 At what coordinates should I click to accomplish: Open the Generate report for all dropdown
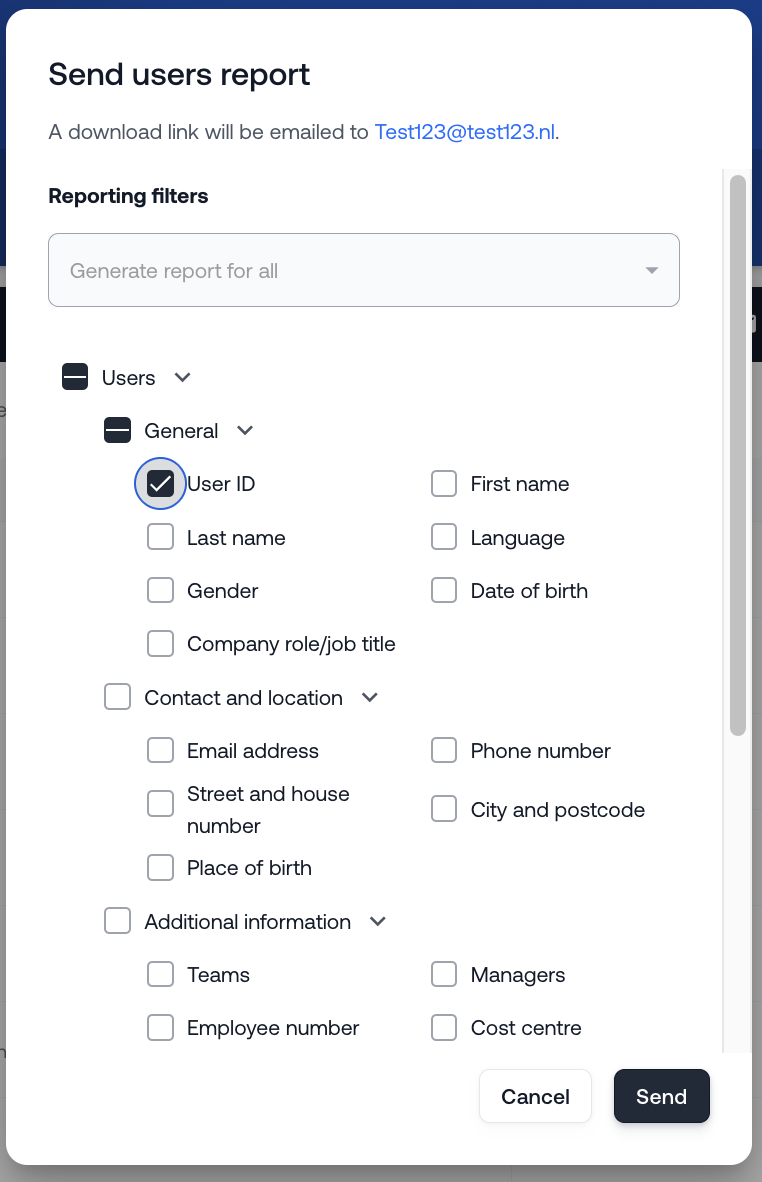pos(364,270)
